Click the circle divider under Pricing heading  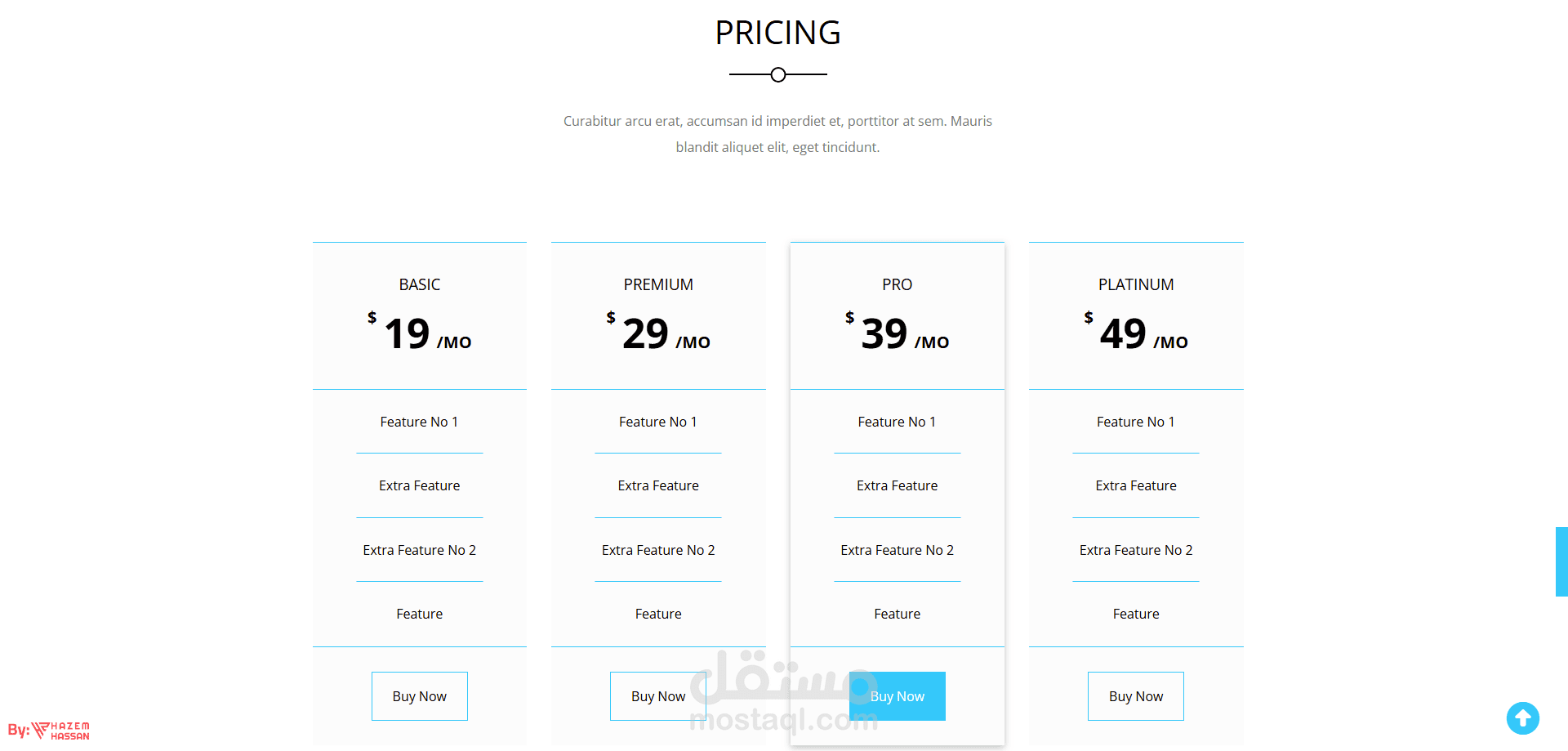pyautogui.click(x=778, y=75)
